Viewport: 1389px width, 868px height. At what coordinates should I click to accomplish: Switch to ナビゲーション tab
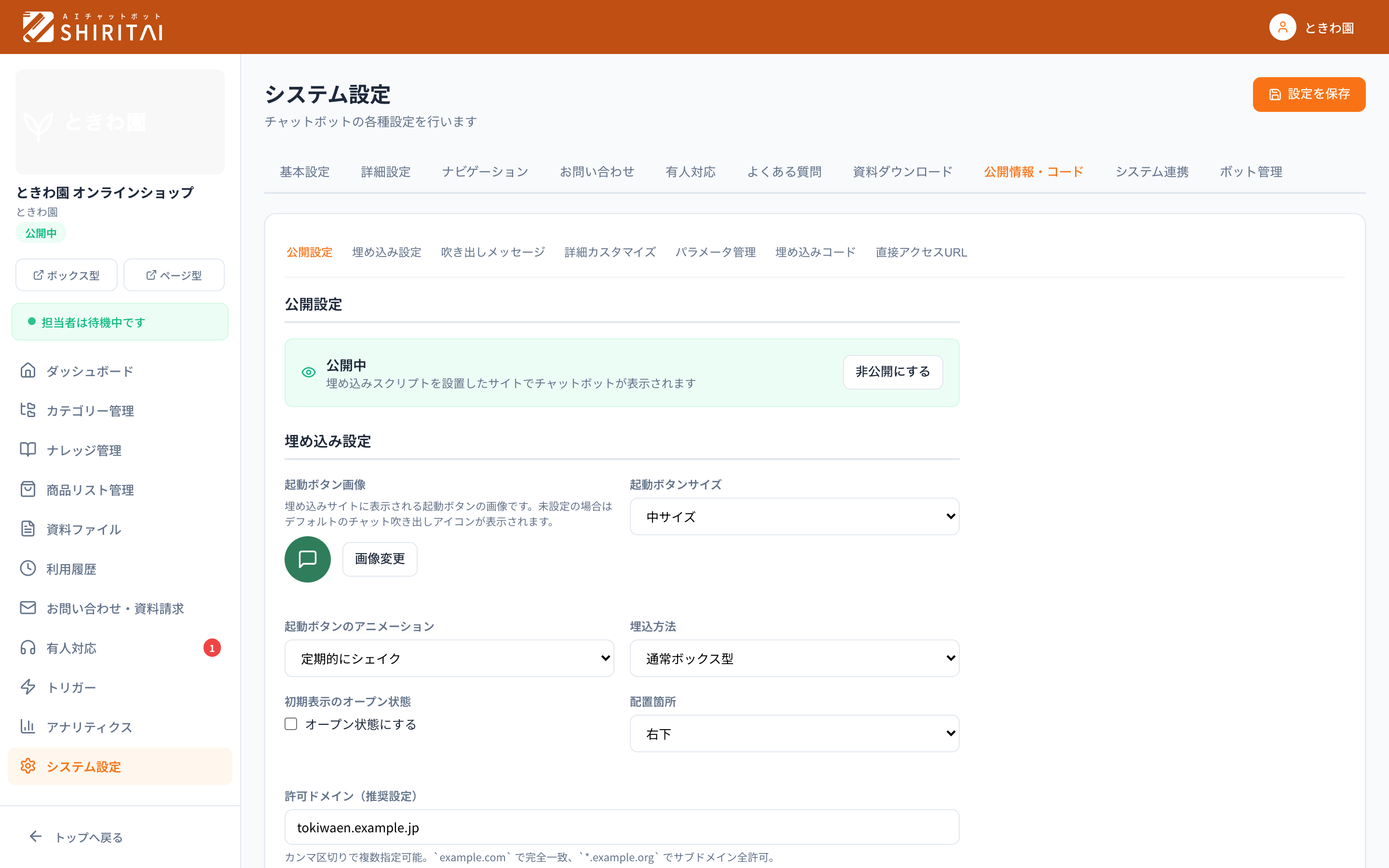(x=485, y=172)
